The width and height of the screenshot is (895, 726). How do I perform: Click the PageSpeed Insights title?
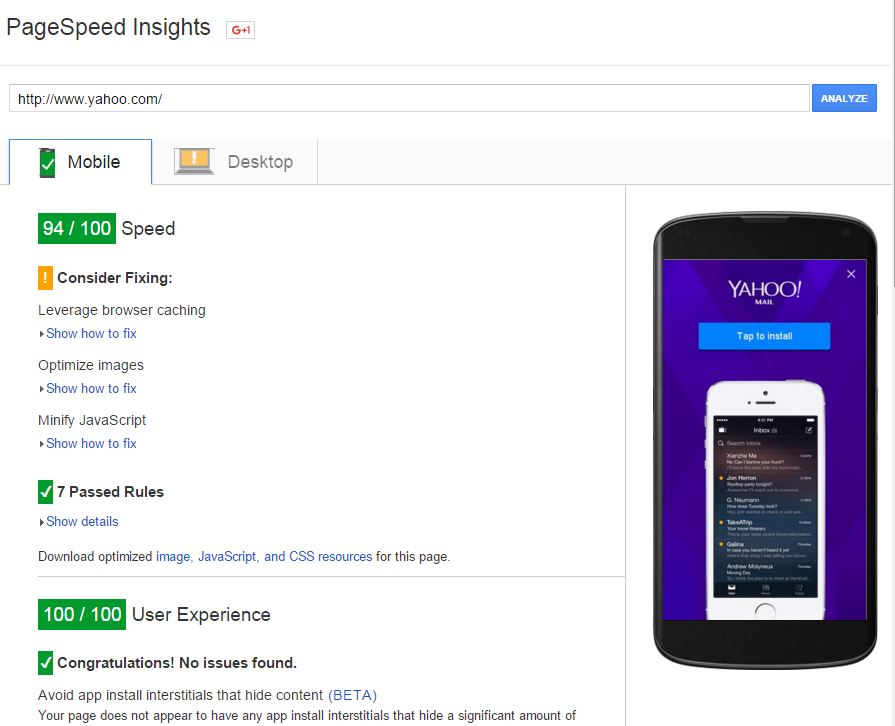[108, 27]
